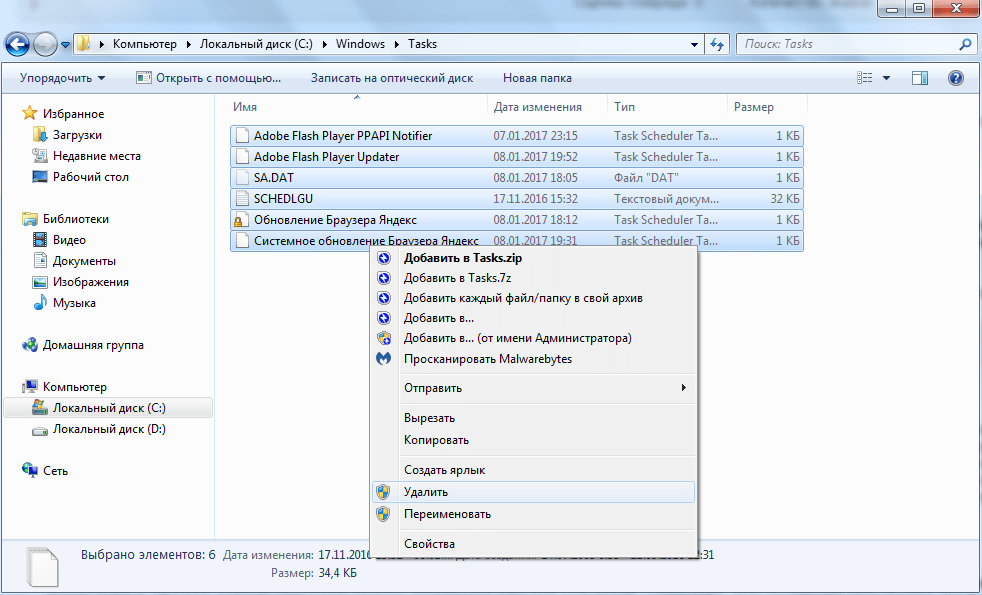Screen dimensions: 982x595
Task: Click 'Windows' in the address breadcrumb
Action: point(360,44)
